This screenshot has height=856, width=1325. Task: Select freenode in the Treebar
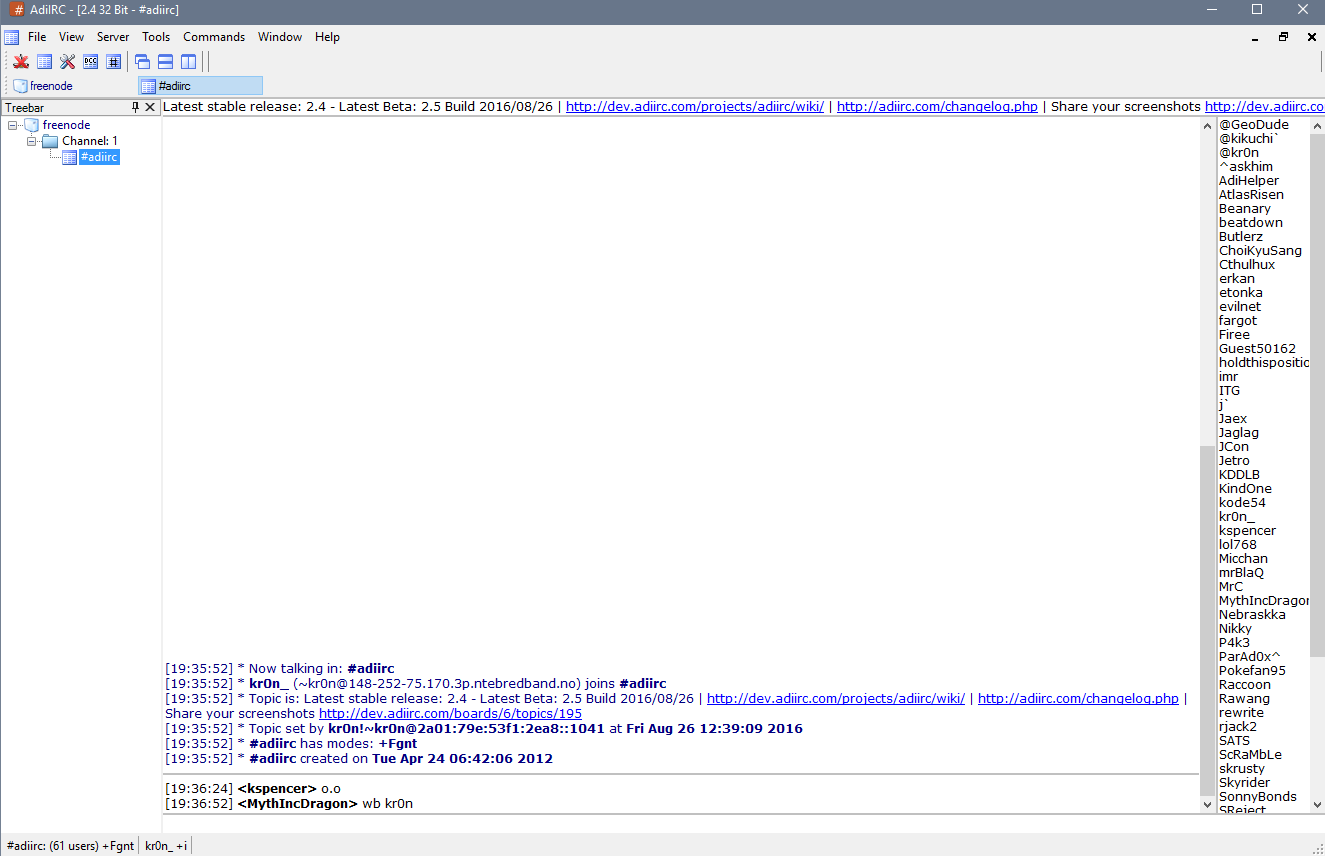click(x=66, y=125)
